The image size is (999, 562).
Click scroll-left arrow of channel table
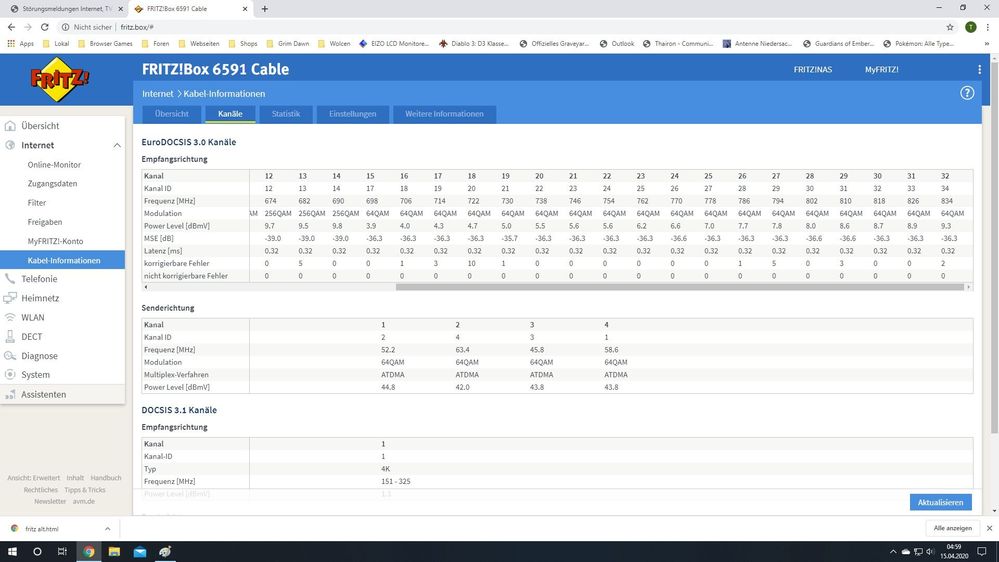click(x=146, y=287)
